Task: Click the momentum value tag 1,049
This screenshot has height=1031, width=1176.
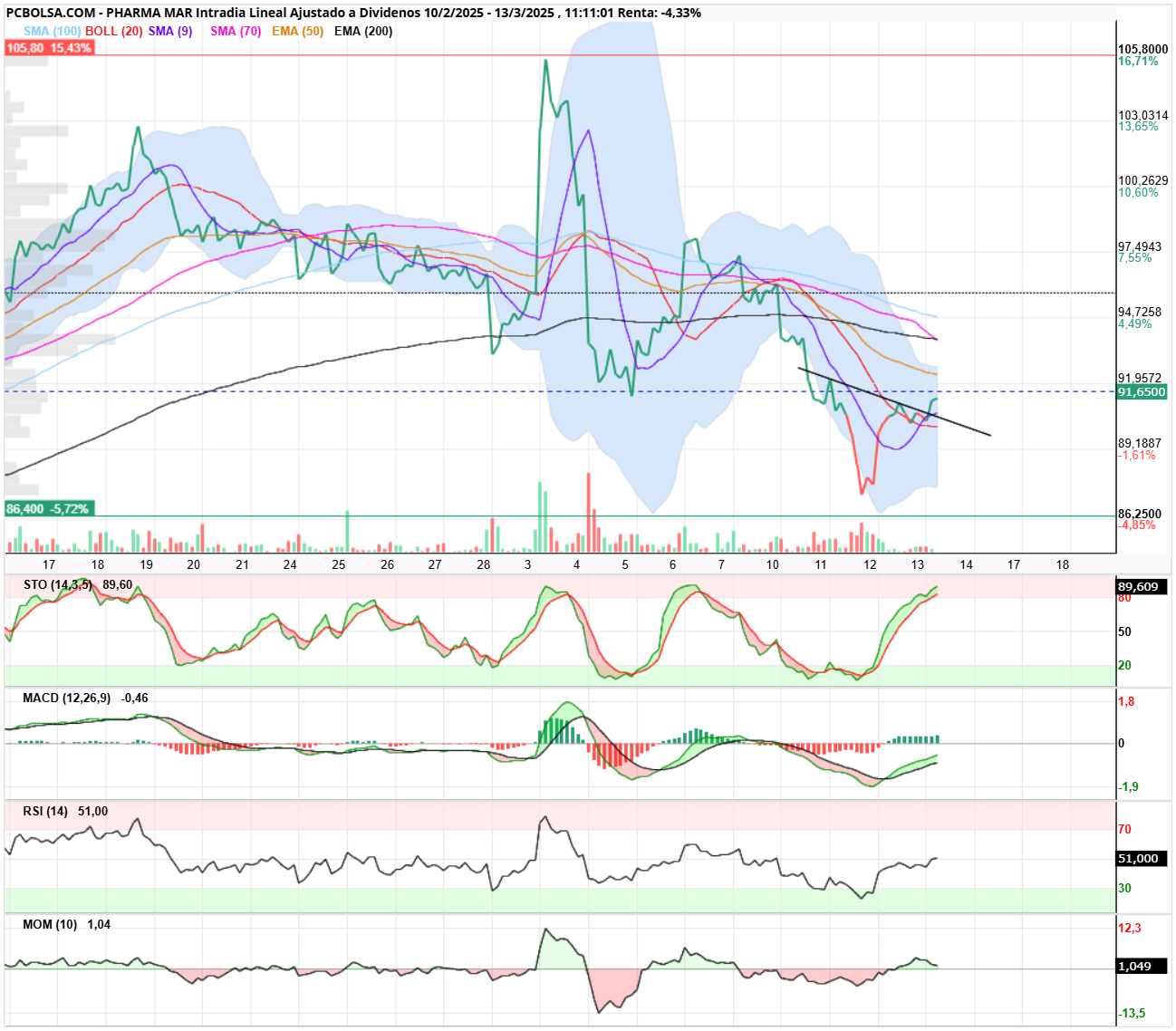Action: point(1142,967)
